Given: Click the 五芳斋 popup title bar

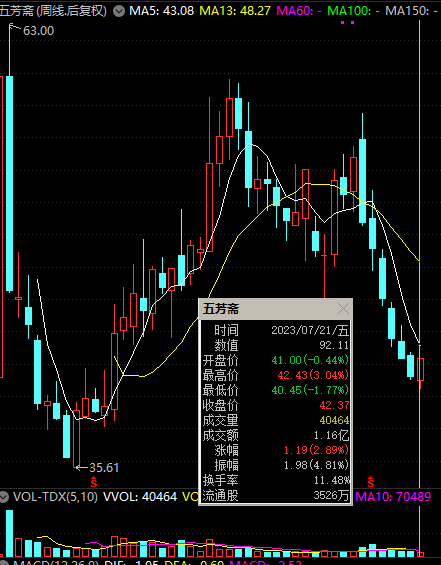Looking at the screenshot, I should [268, 309].
